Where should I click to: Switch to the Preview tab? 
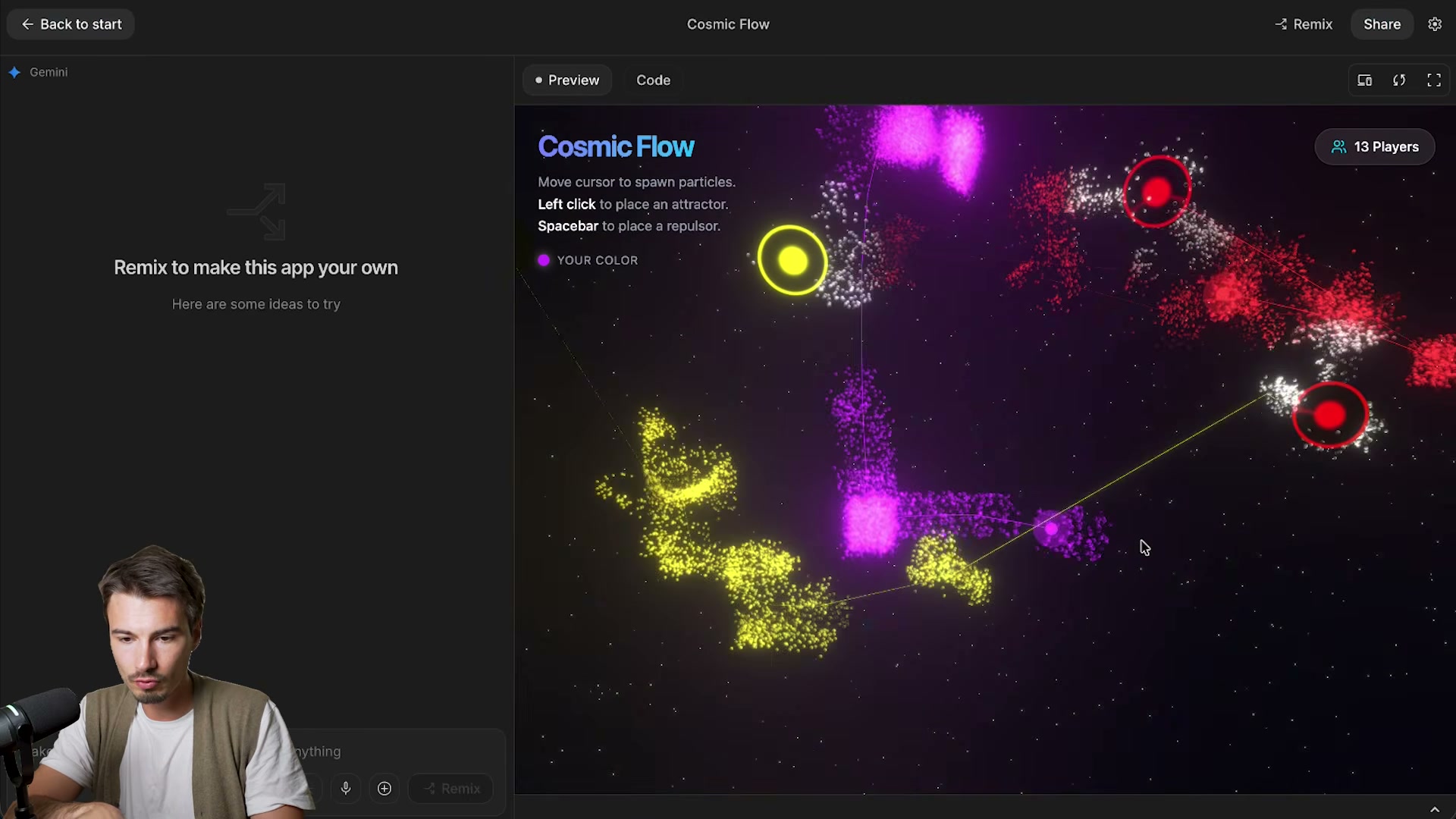pos(567,80)
